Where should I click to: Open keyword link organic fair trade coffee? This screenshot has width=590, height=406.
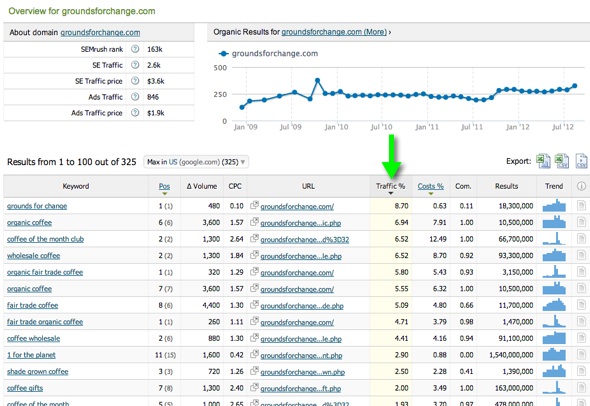pos(45,272)
